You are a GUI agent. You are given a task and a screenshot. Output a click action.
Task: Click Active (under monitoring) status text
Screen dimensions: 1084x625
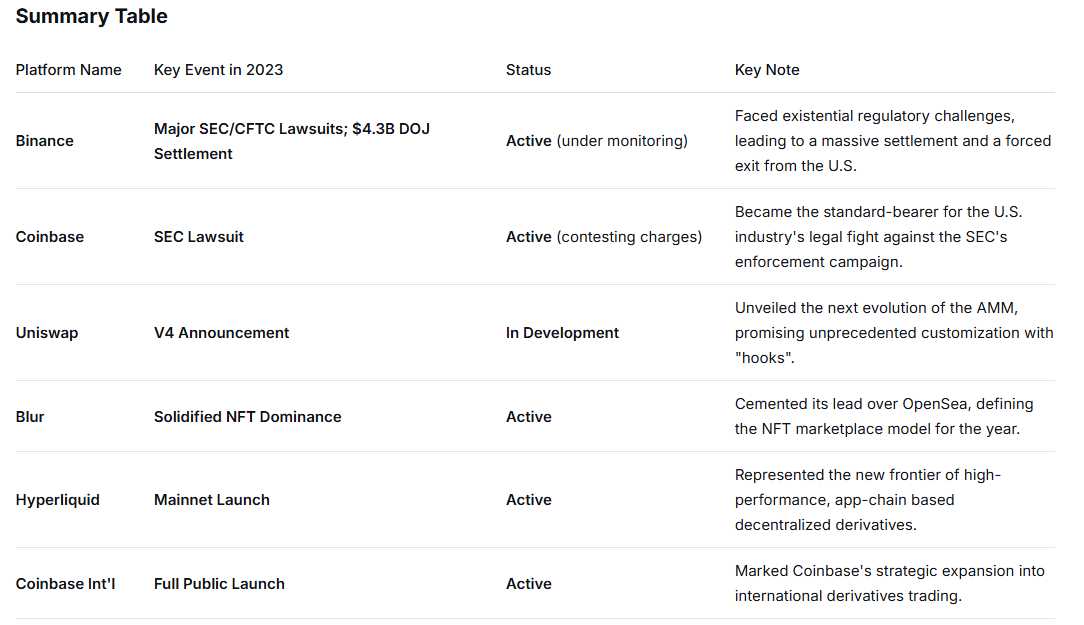point(596,140)
